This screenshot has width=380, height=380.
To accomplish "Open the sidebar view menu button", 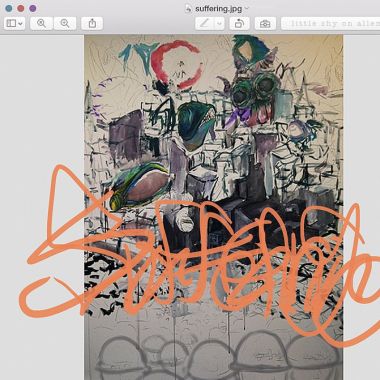I will click(x=14, y=23).
